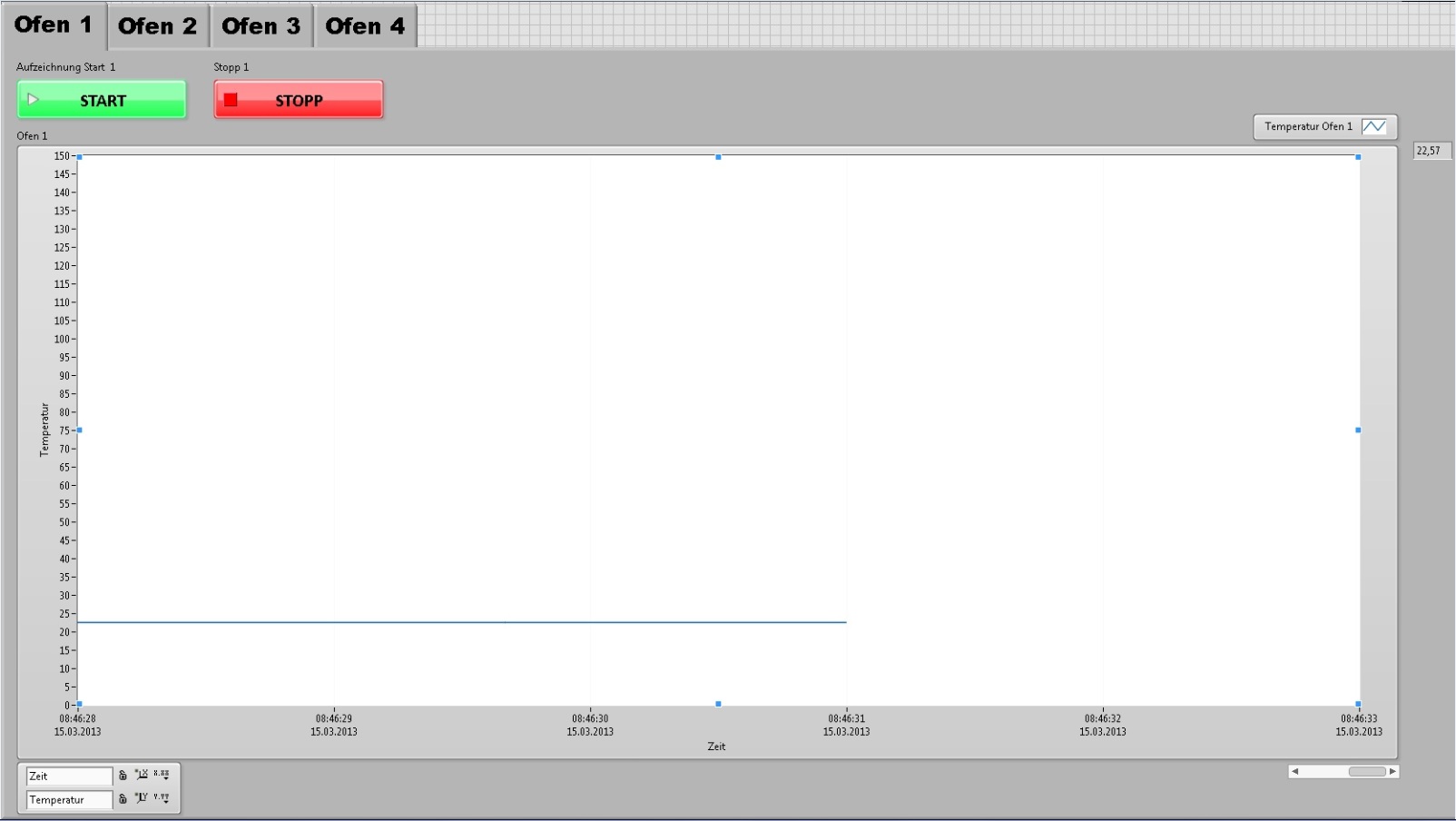Screen dimensions: 1456x821
Task: Autoscale the Y axis once
Action: coord(142,798)
